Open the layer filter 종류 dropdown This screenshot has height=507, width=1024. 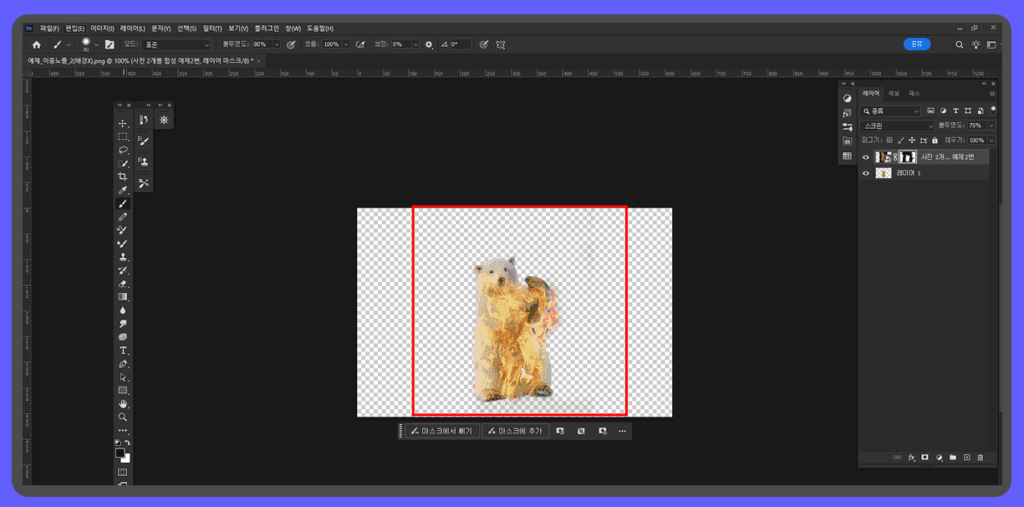pos(890,110)
